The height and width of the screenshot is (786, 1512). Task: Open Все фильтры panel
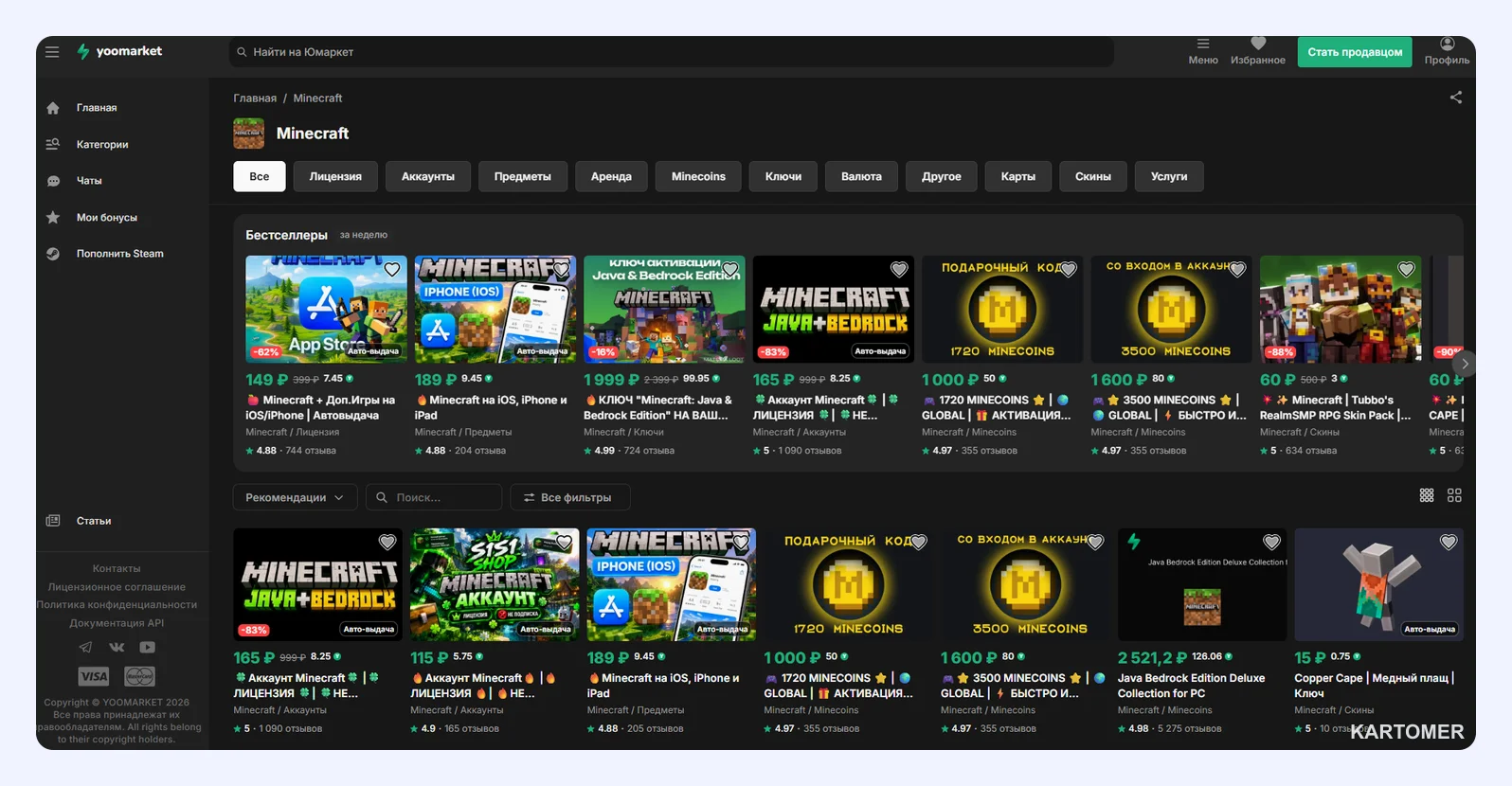click(x=570, y=497)
